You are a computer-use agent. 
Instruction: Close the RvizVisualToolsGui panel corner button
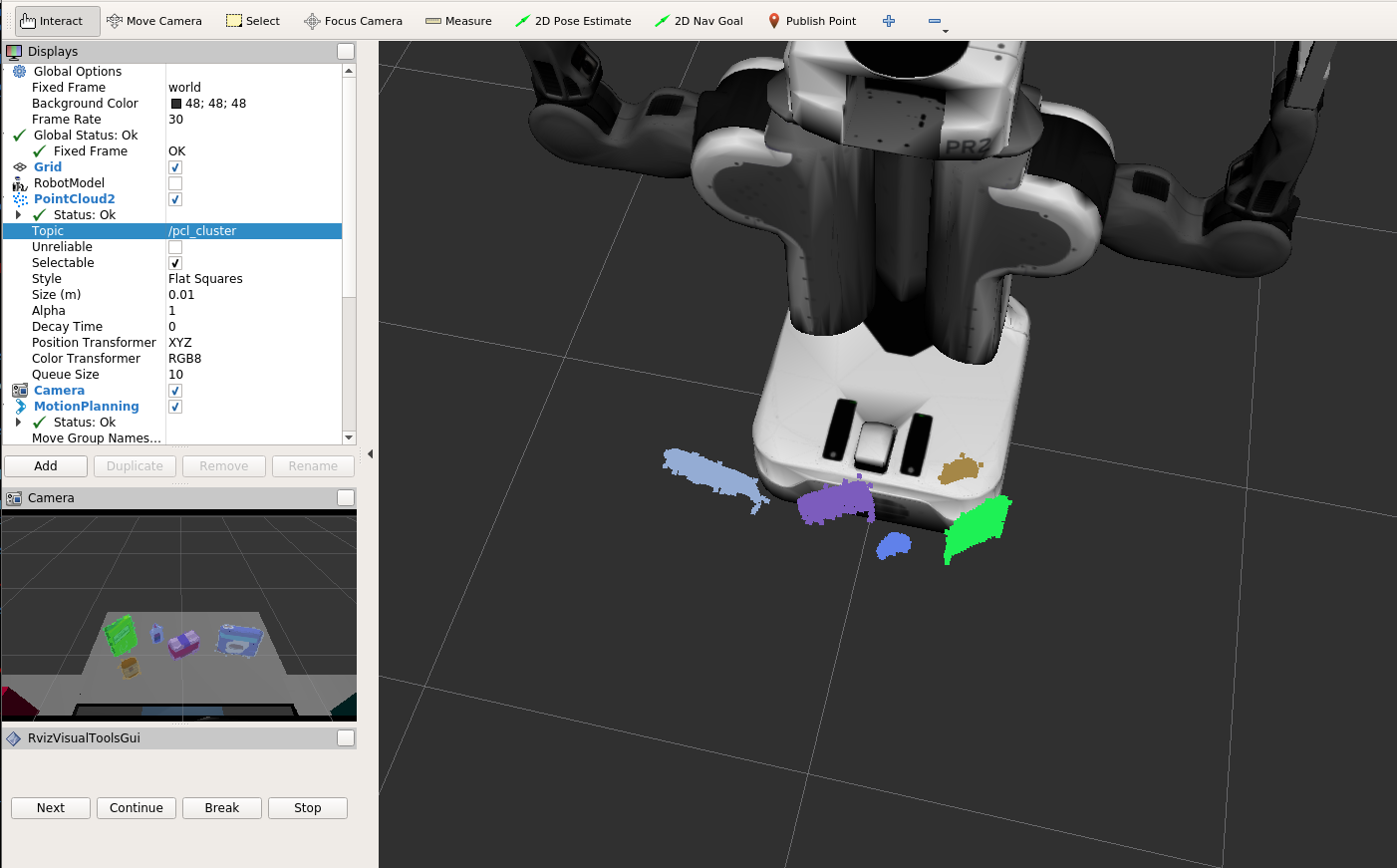tap(346, 738)
